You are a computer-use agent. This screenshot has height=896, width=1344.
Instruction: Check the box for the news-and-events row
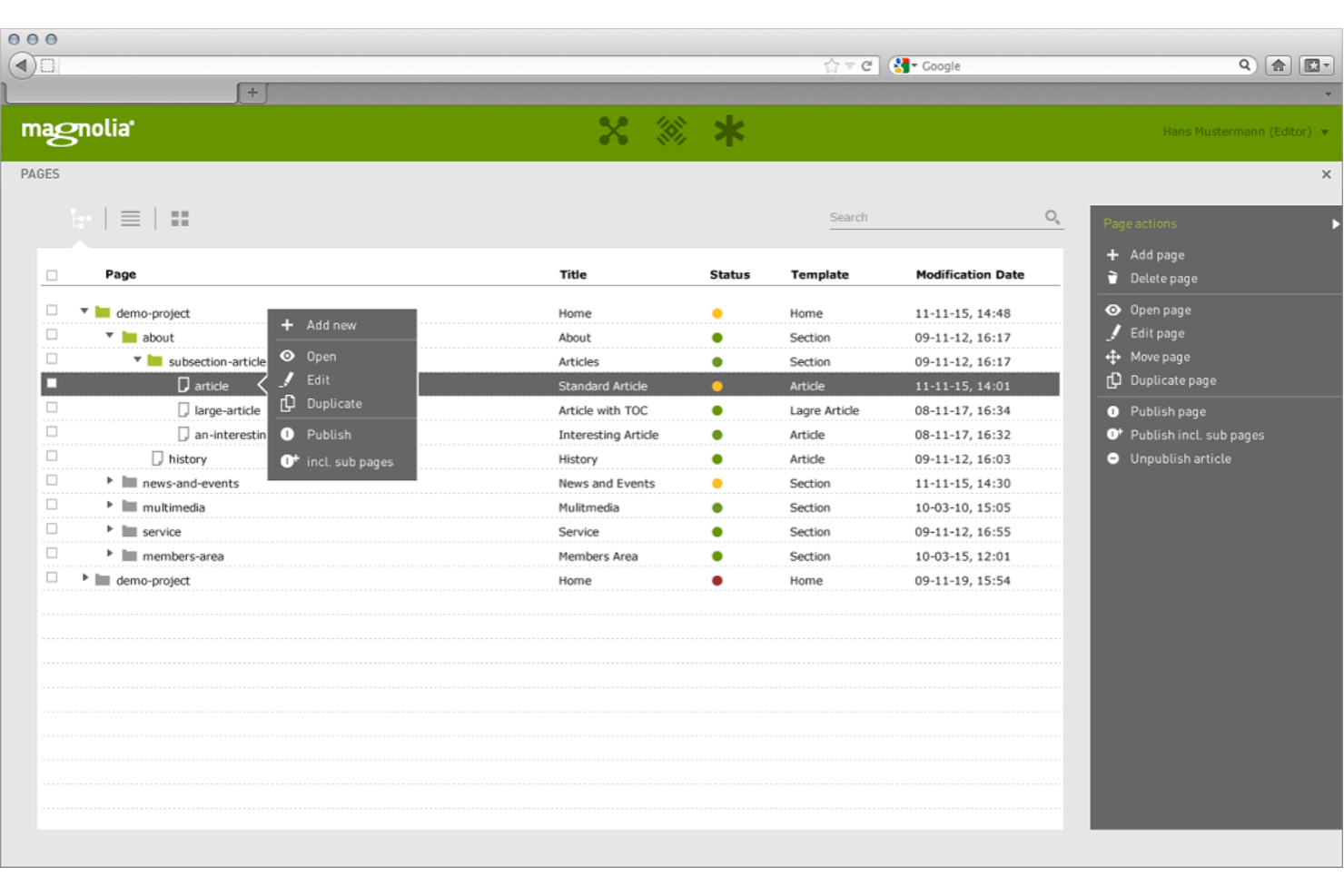(52, 481)
